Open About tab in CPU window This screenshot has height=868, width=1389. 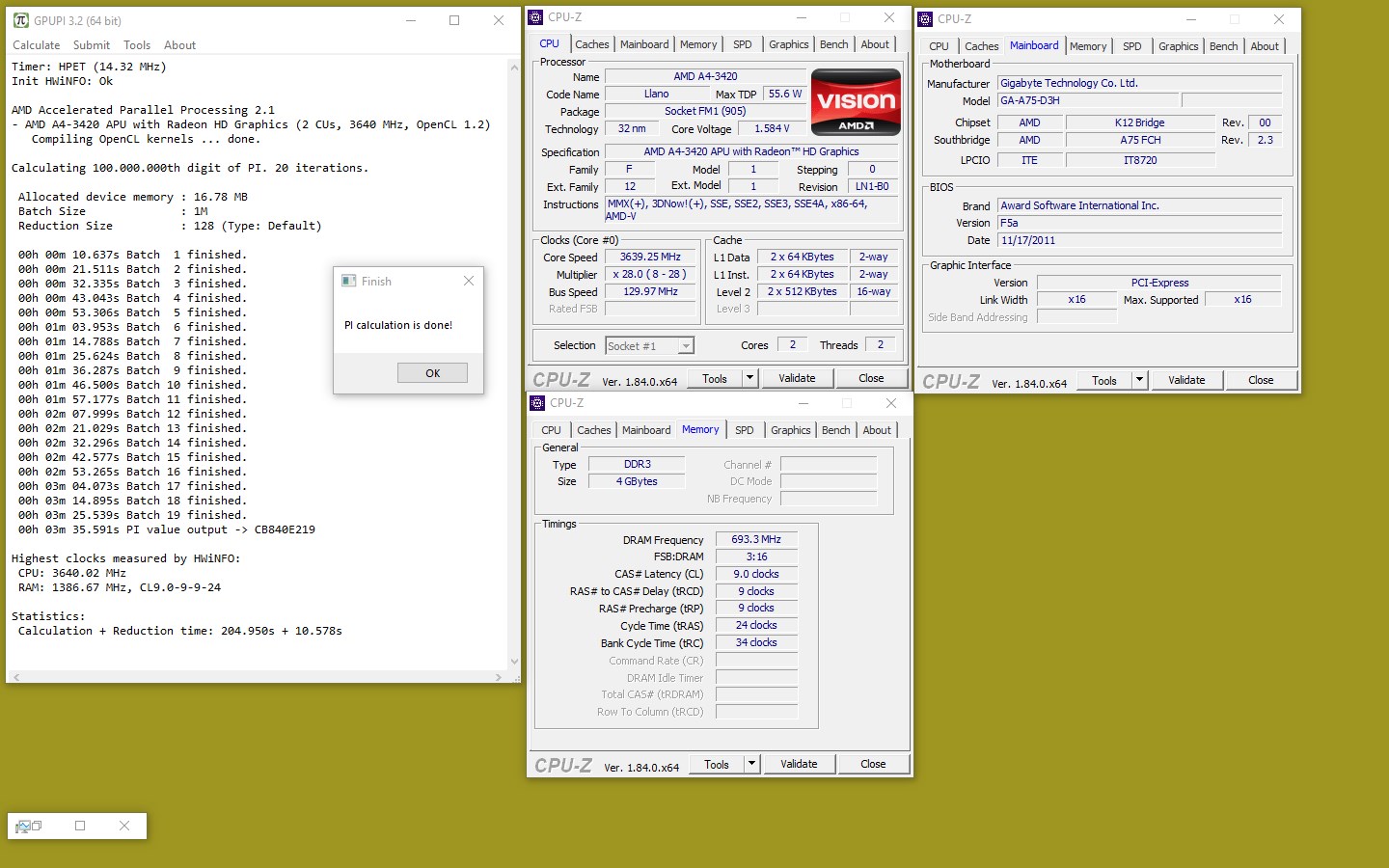(875, 44)
